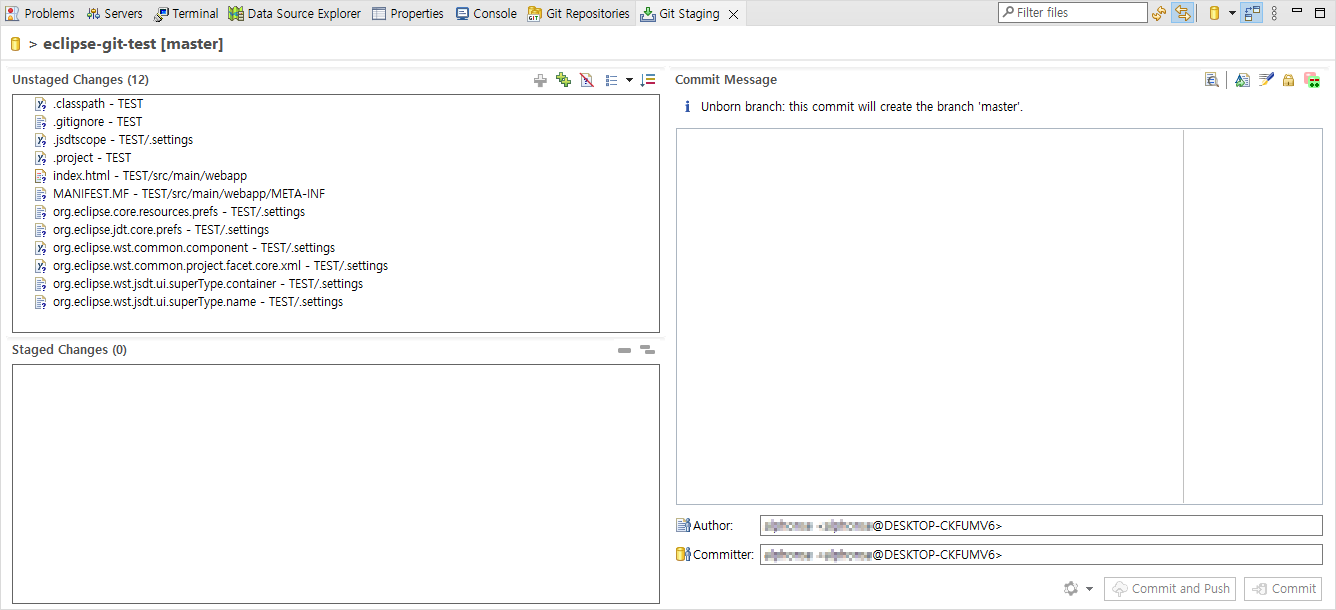The width and height of the screenshot is (1336, 610).
Task: Open presentation dropdown arrow in Unstaged Changes
Action: (629, 80)
